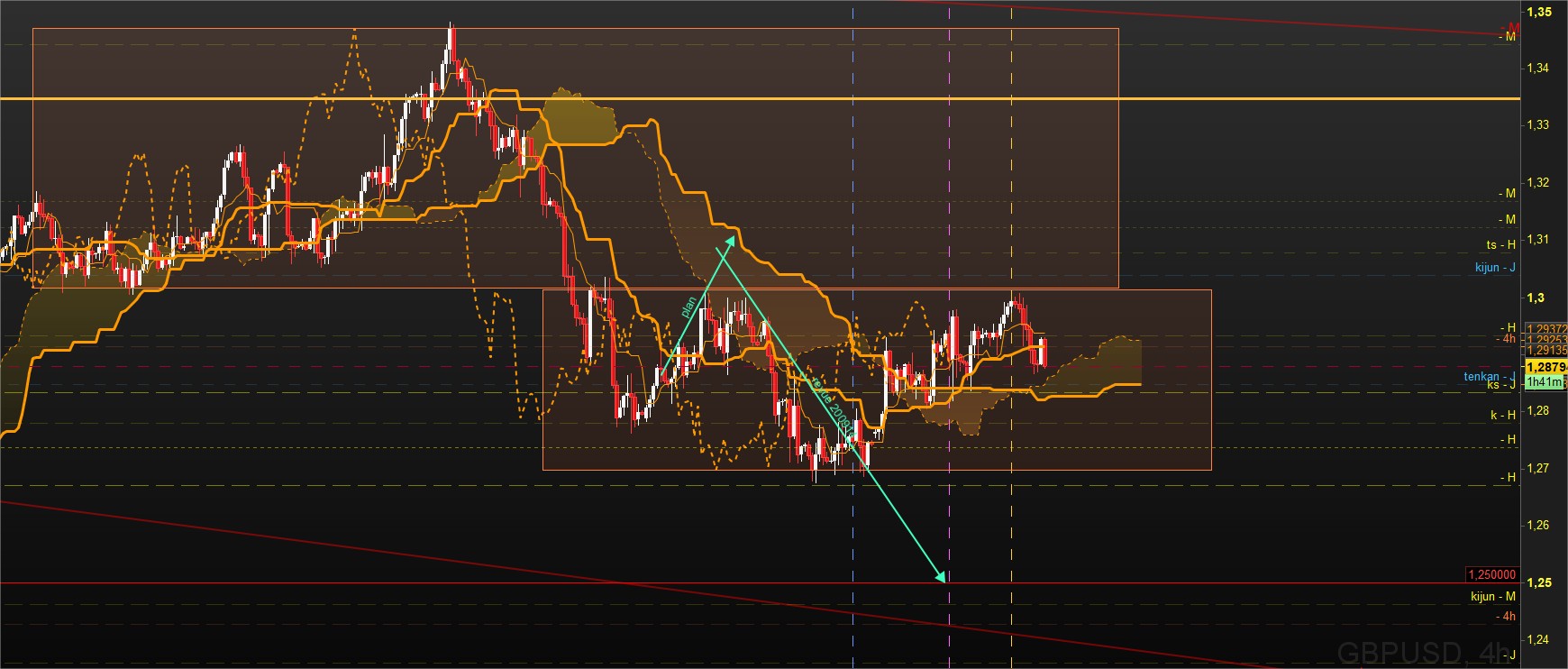This screenshot has width=1568, height=669.
Task: Click the 'ts - H' level label
Action: pyautogui.click(x=1500, y=244)
